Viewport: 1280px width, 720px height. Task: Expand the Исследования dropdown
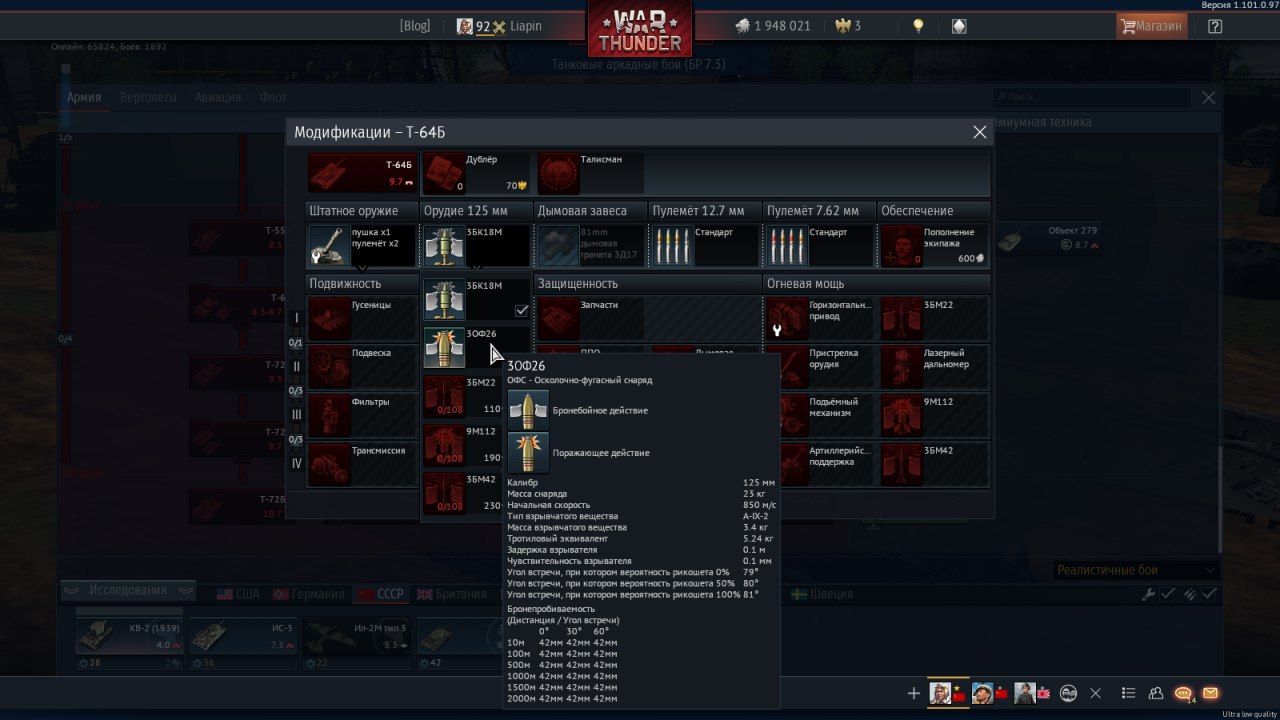(127, 590)
